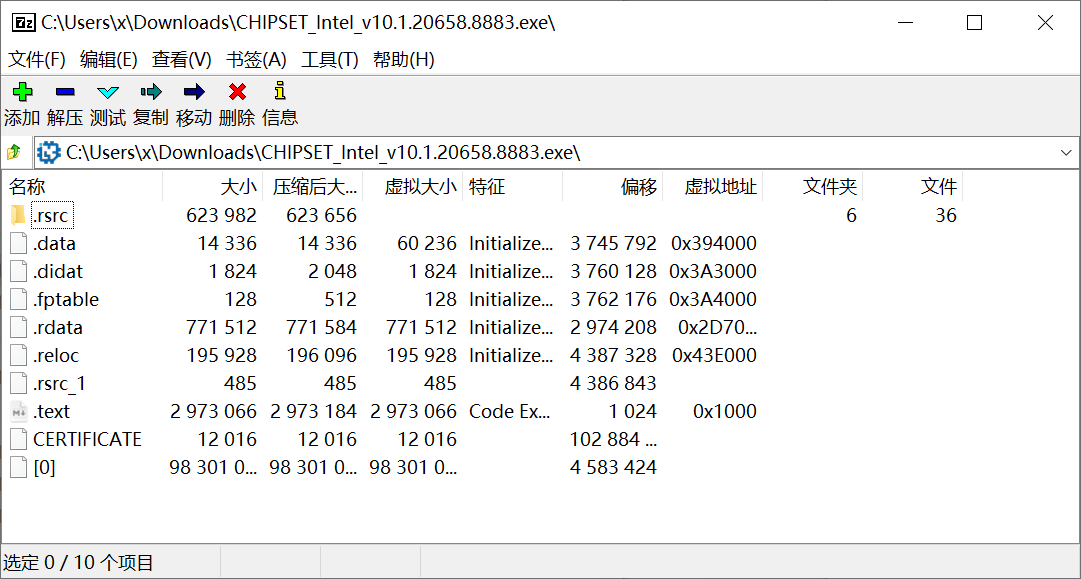Sort by 大小 column header
Image resolution: width=1081 pixels, height=579 pixels.
coord(212,187)
